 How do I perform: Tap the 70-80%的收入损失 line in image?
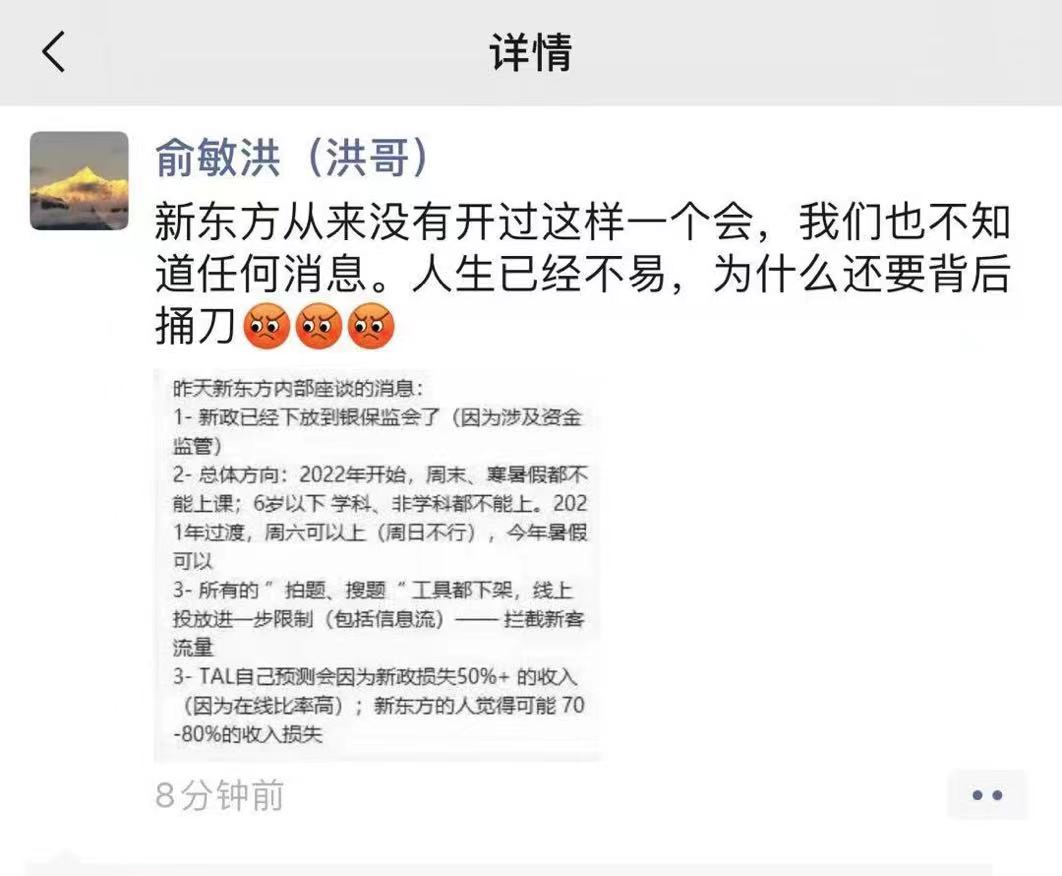pos(247,734)
